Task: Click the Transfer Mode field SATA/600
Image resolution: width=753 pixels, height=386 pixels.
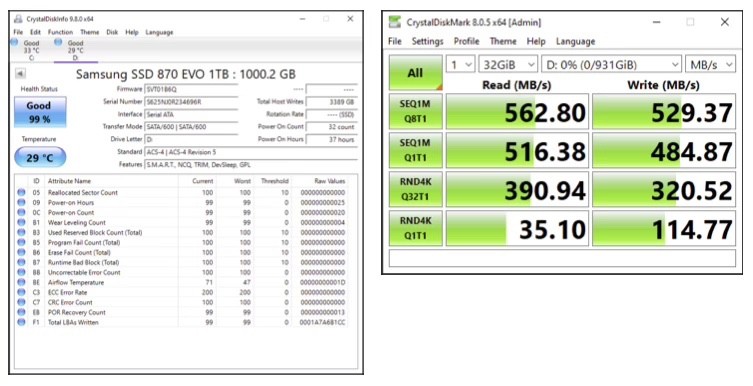Action: (191, 127)
